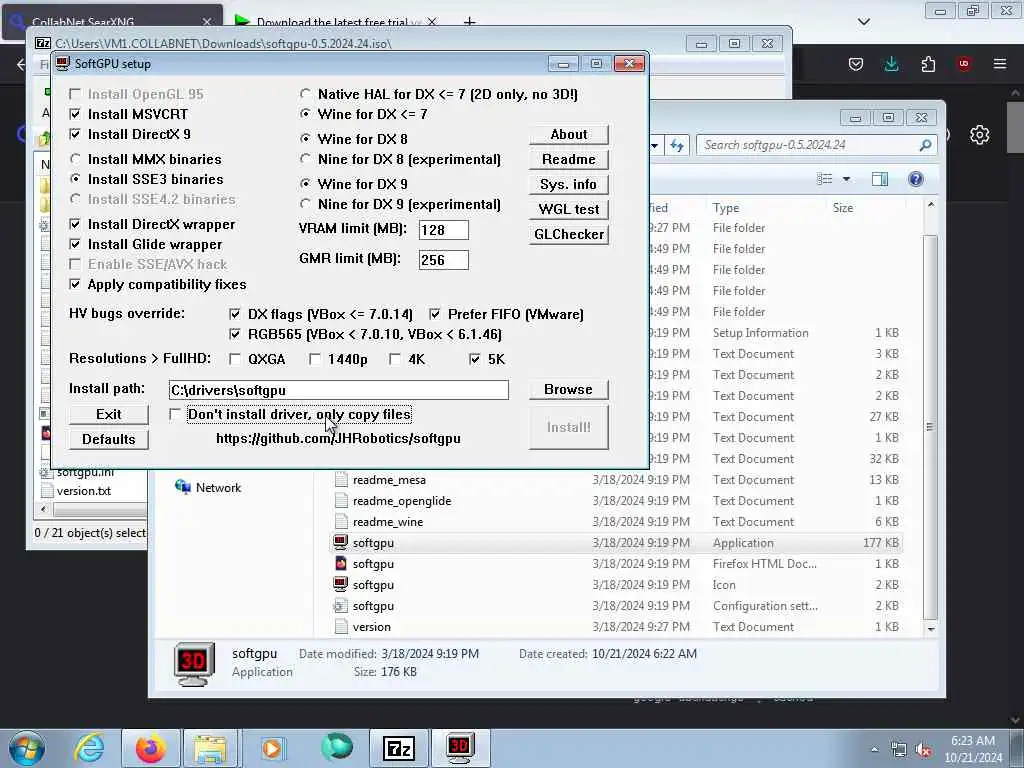Open the Firefox extensions puzzle icon
The width and height of the screenshot is (1024, 768).
tap(928, 64)
